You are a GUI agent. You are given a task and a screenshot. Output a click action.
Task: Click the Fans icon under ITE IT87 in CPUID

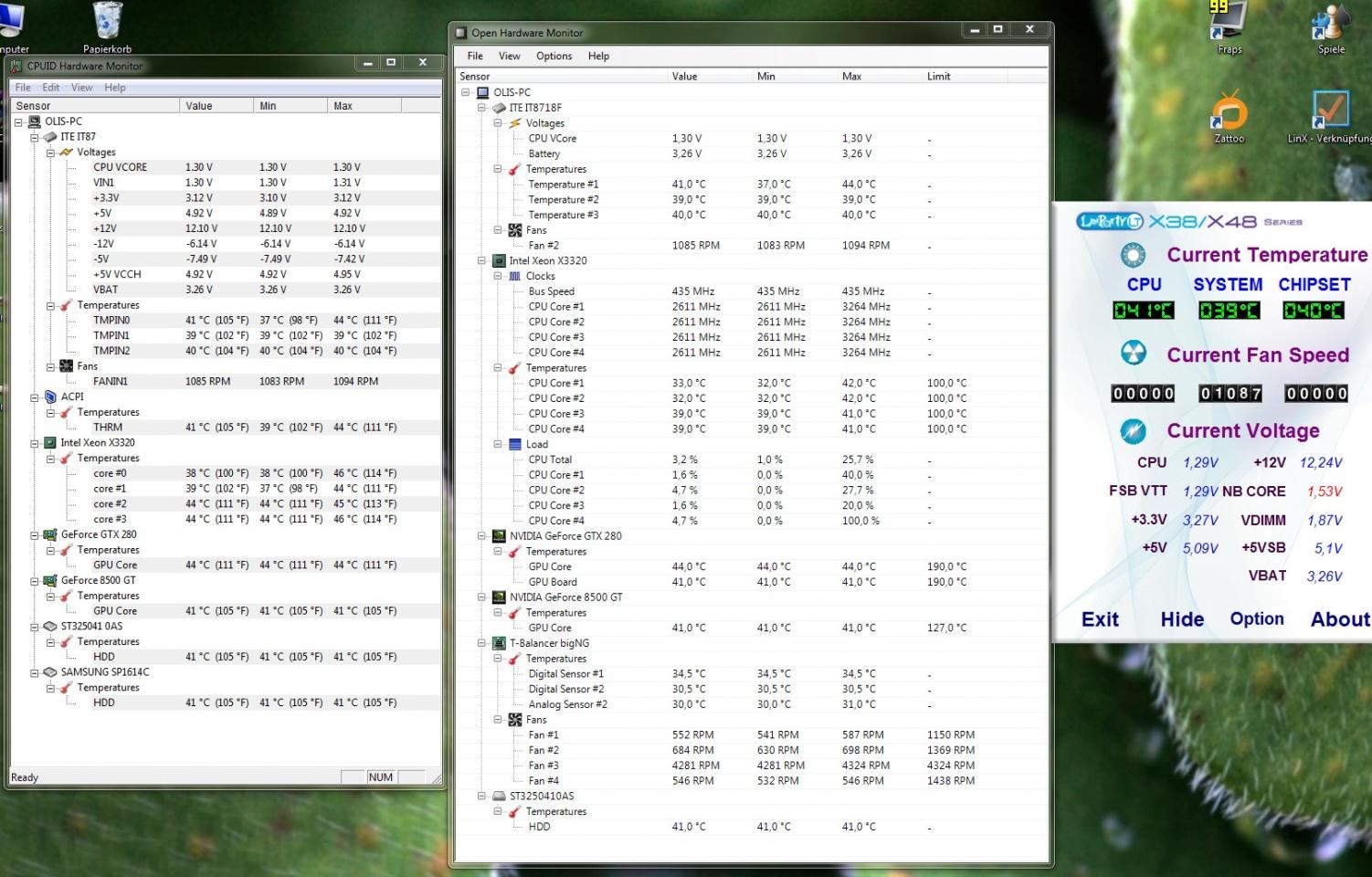[66, 366]
